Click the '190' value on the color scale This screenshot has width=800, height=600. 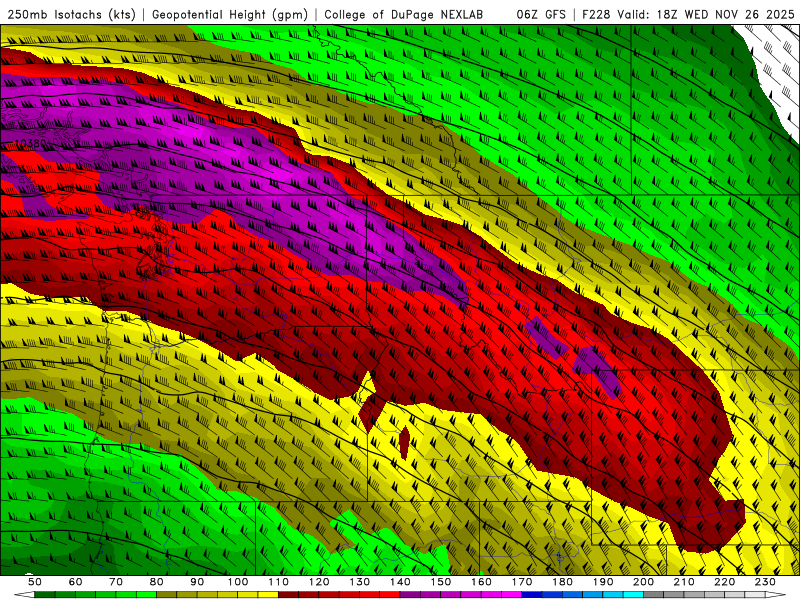pos(603,582)
